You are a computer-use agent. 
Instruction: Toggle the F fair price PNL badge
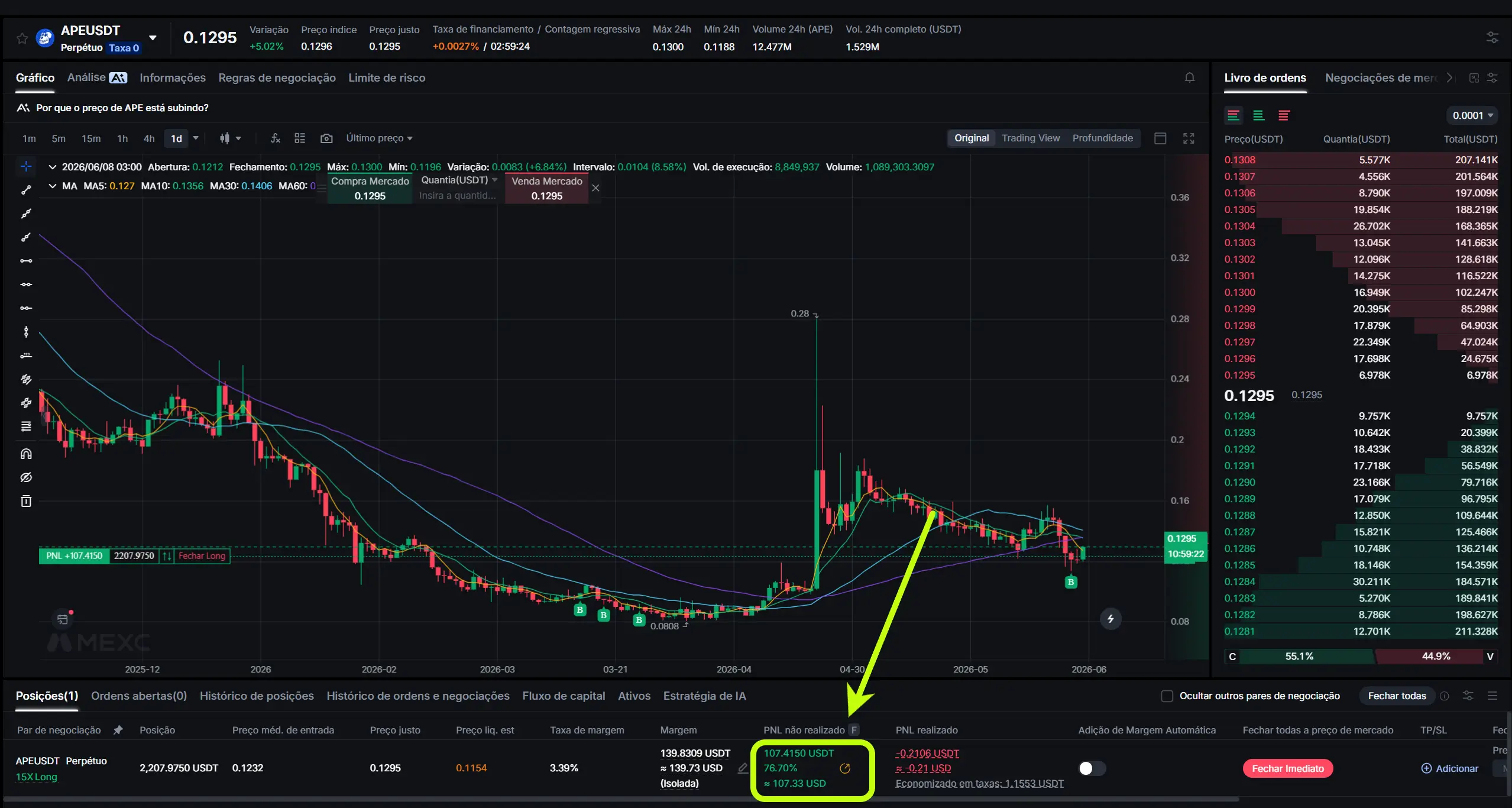tap(854, 730)
